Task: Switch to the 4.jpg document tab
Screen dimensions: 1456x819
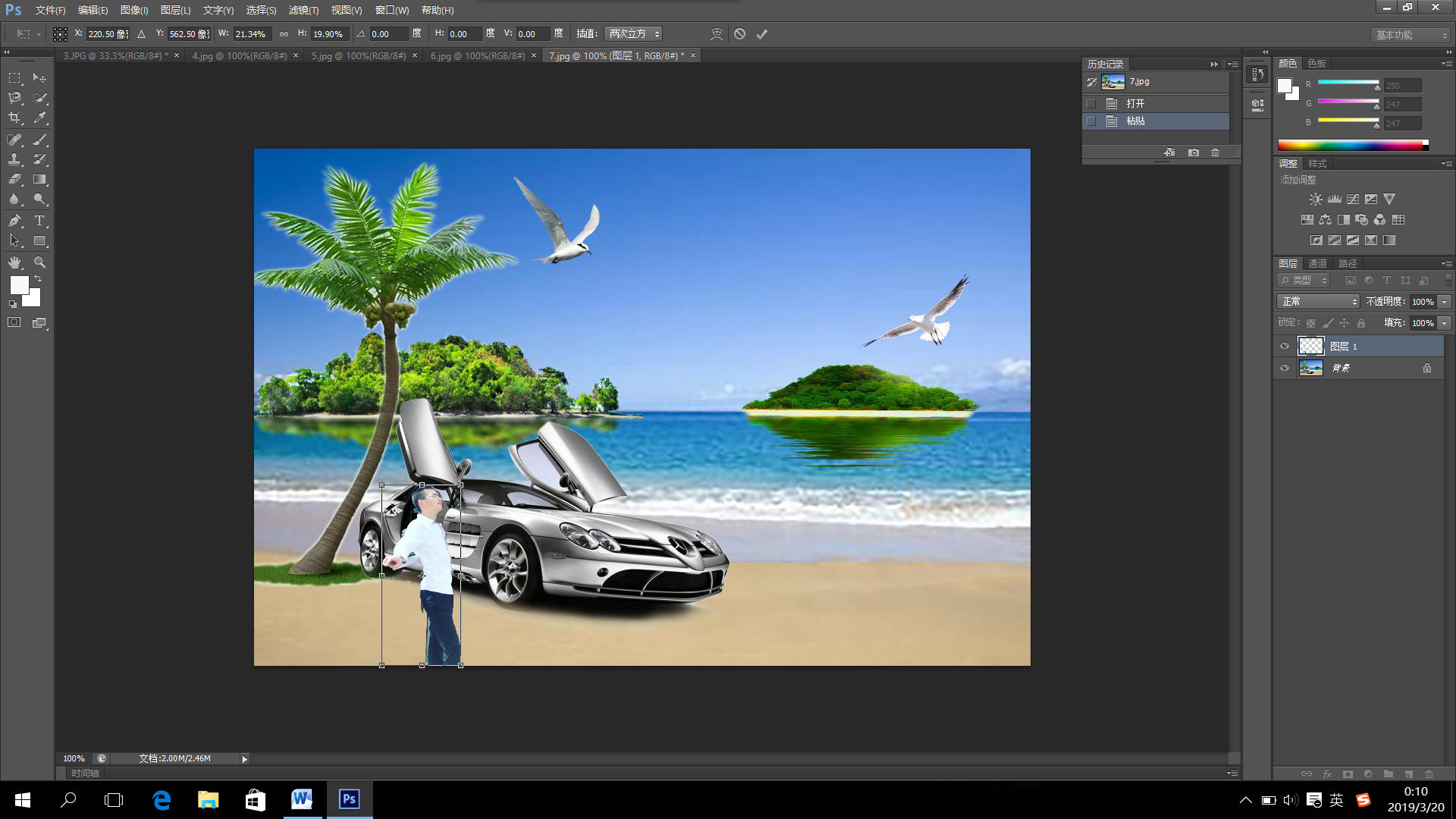Action: (240, 56)
